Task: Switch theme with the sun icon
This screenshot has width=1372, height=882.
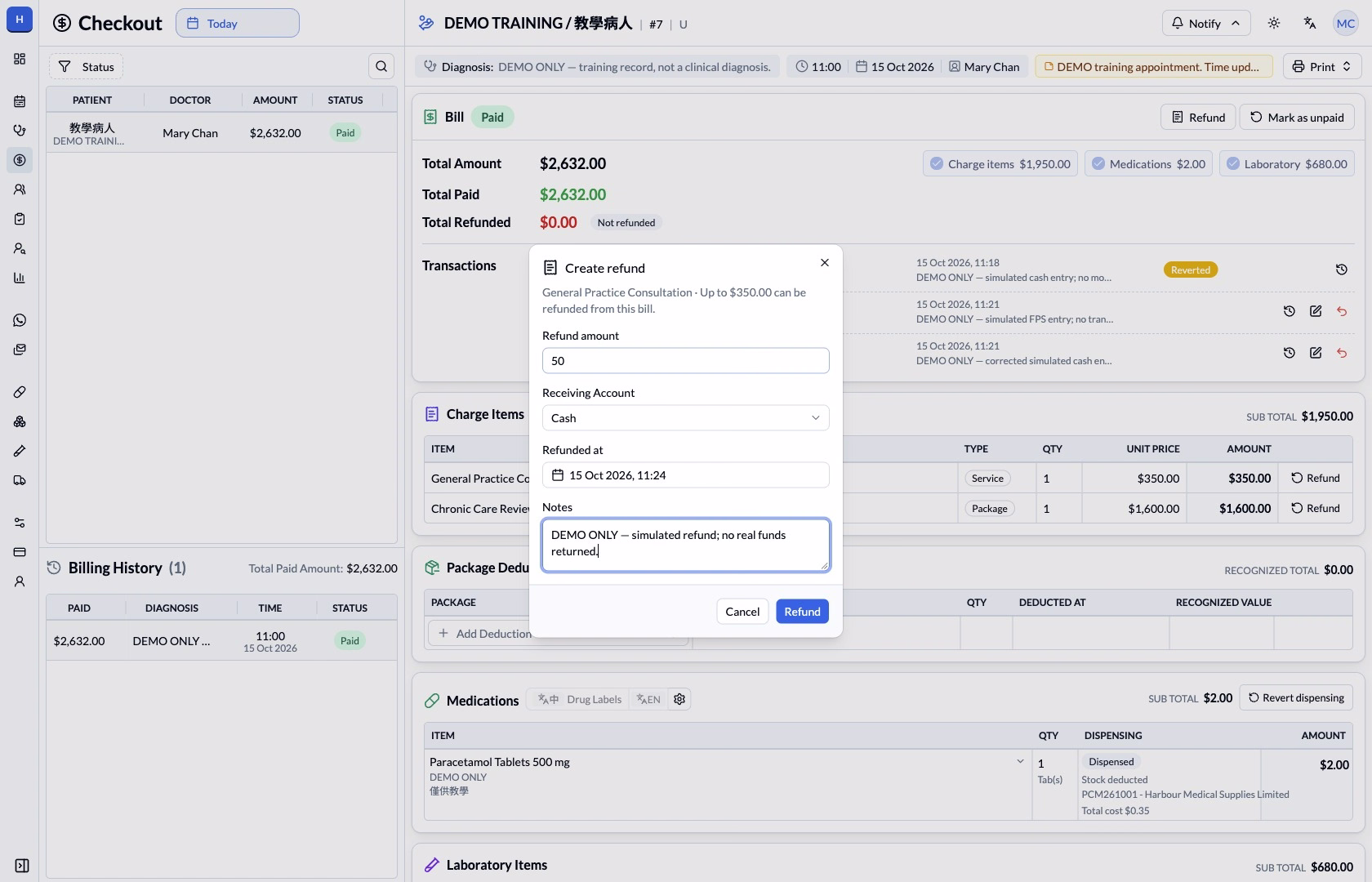Action: (1274, 23)
